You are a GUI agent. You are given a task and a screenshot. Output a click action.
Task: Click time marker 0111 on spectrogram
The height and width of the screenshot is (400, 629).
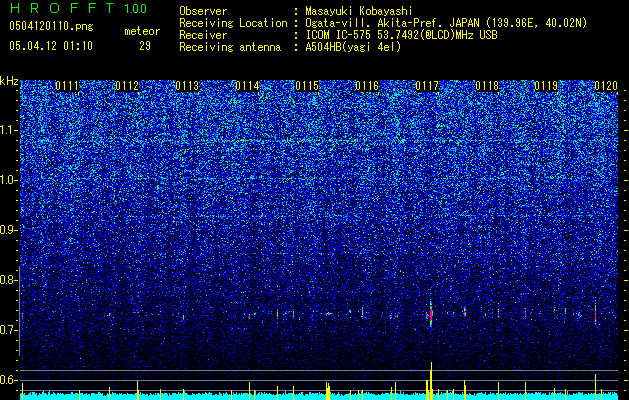[x=67, y=86]
